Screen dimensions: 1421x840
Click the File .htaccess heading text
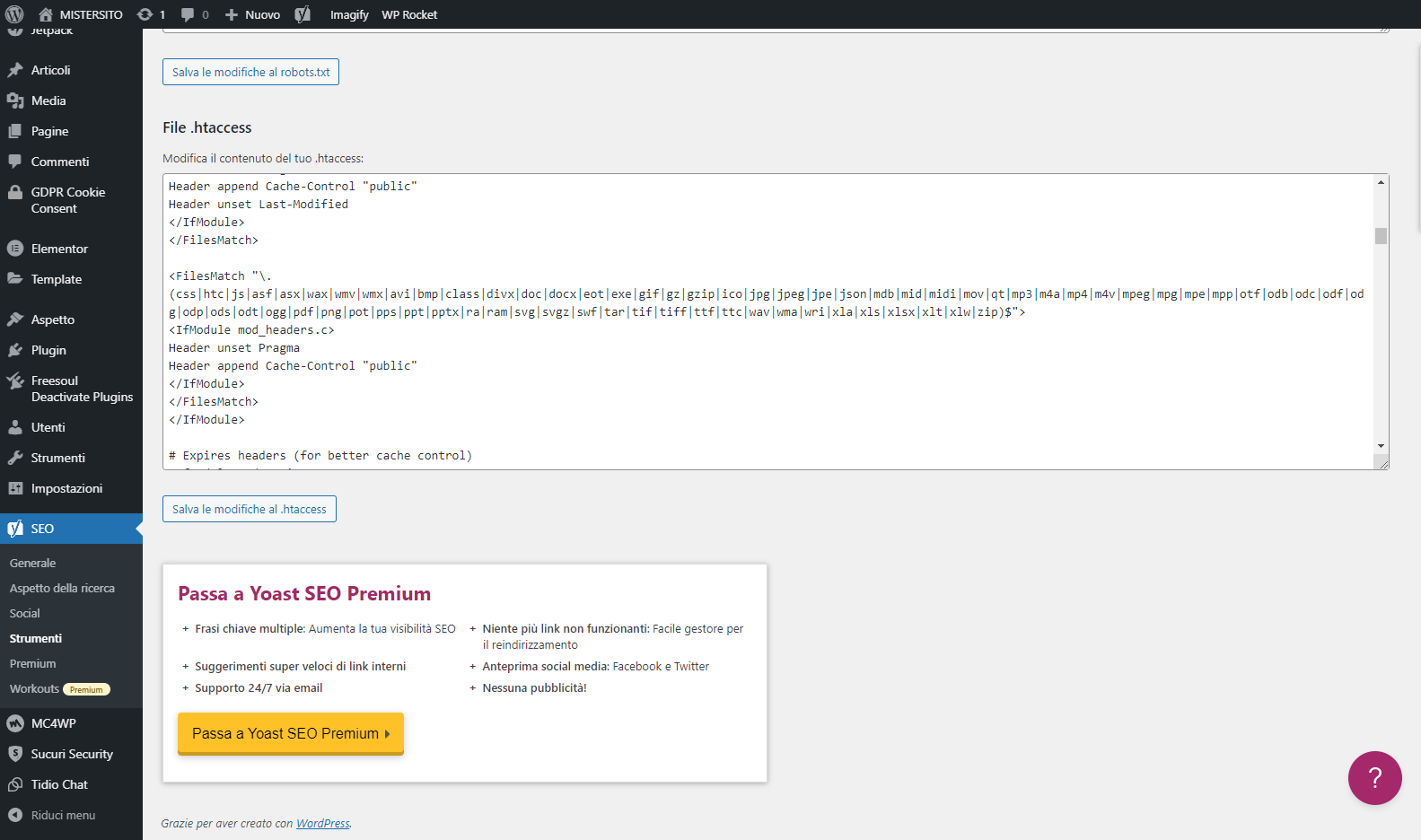[207, 127]
